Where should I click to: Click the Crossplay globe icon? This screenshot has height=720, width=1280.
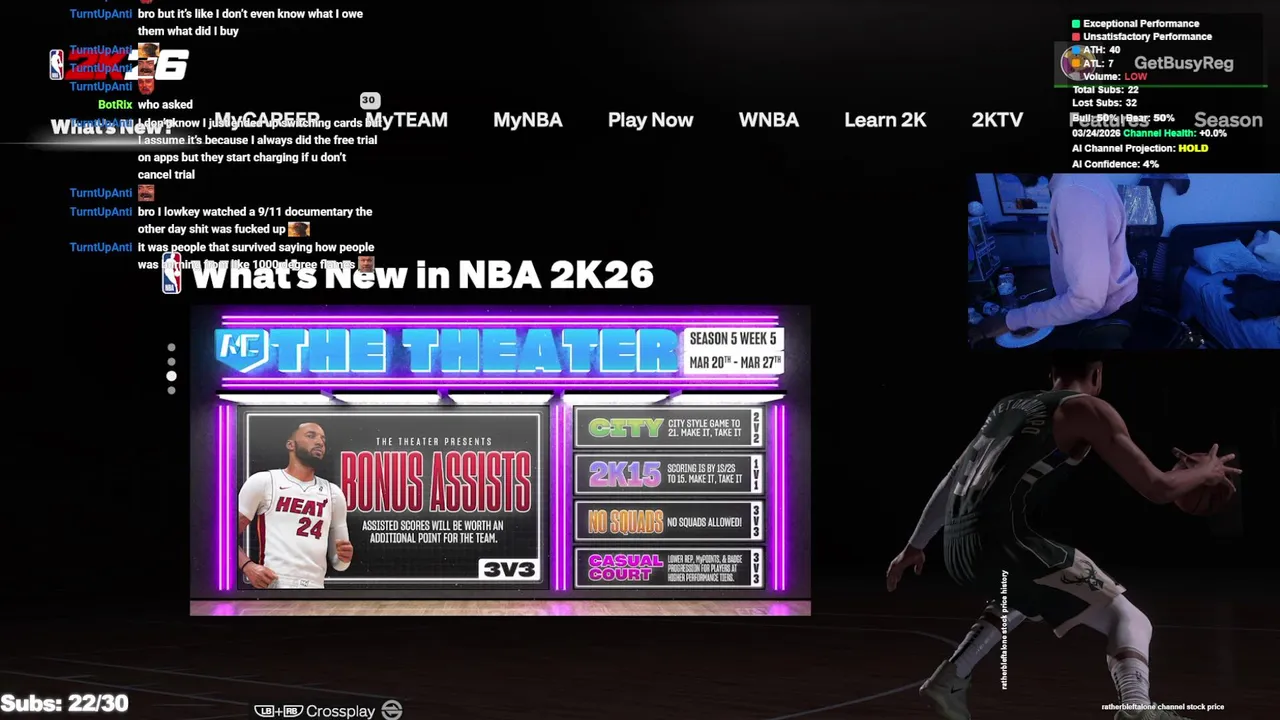pyautogui.click(x=392, y=710)
